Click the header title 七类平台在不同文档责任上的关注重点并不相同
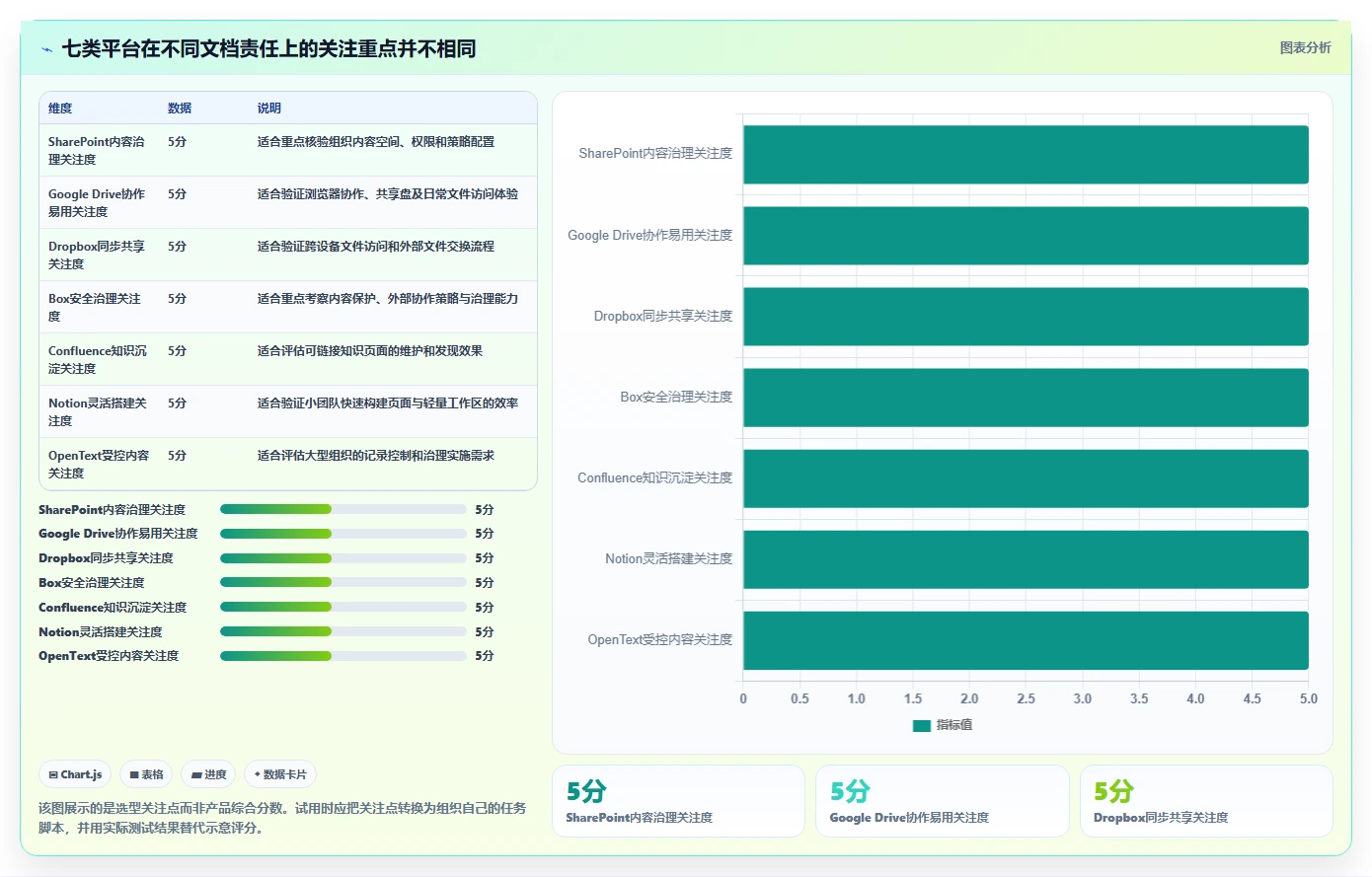Image resolution: width=1372 pixels, height=877 pixels. point(269,48)
